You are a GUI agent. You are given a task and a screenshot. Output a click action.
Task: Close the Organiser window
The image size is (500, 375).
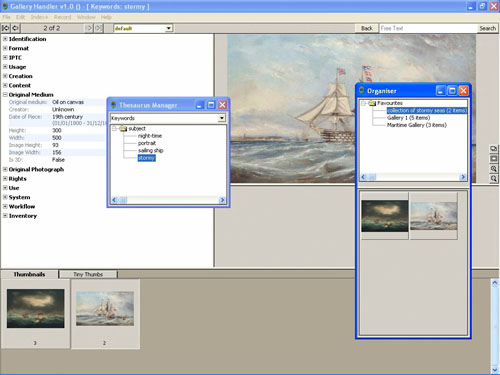463,91
